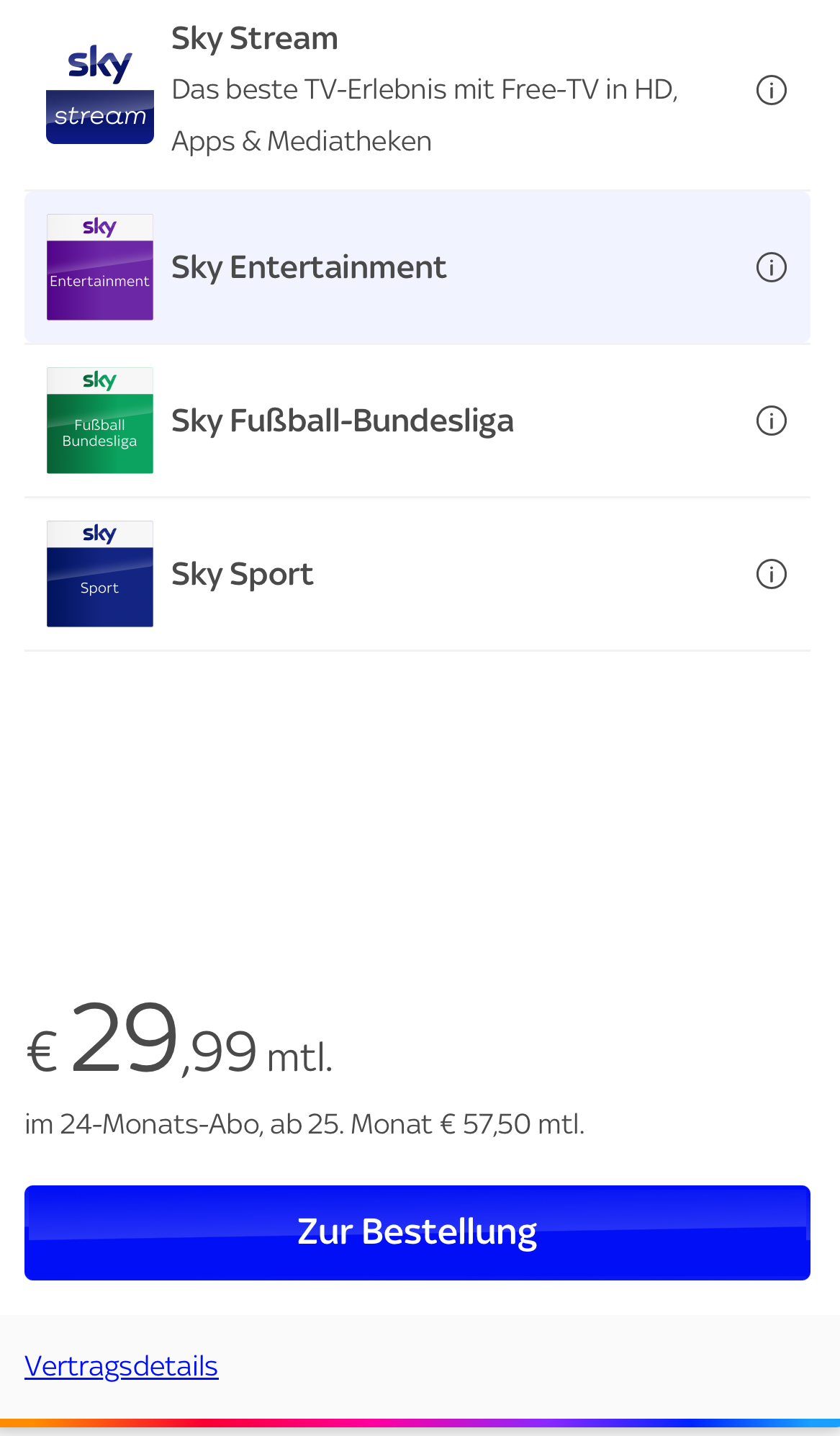Screen dimensions: 840x1436
Task: Click the Sky Stream description text
Action: point(425,115)
